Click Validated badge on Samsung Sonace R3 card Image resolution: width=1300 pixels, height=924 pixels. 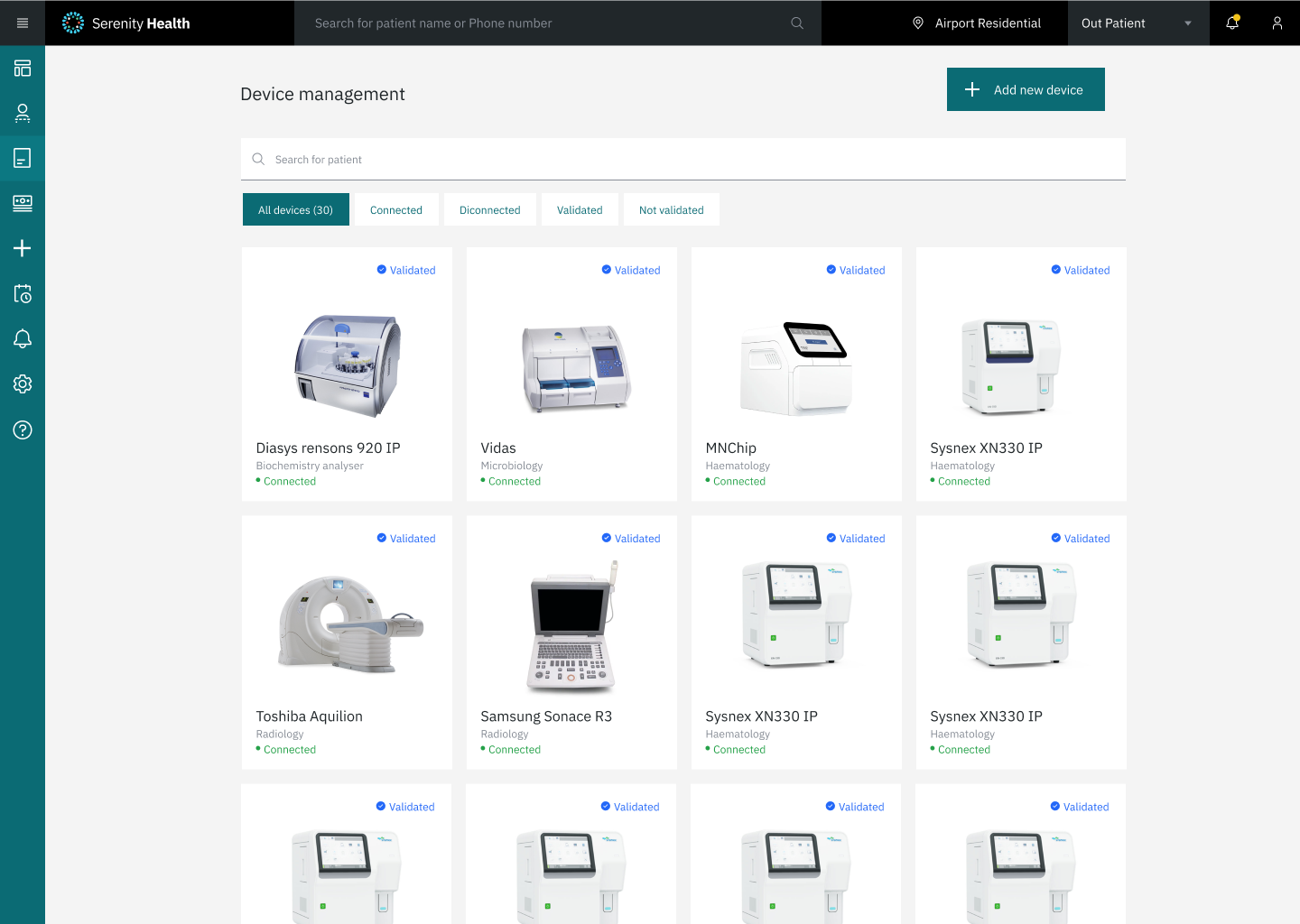(631, 538)
